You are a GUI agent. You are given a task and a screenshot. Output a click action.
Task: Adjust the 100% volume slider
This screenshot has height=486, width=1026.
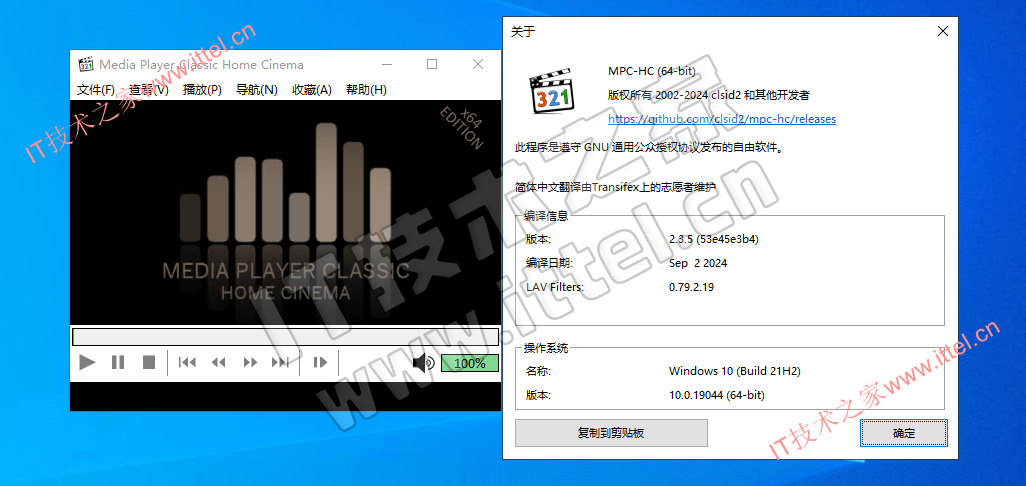(x=470, y=363)
